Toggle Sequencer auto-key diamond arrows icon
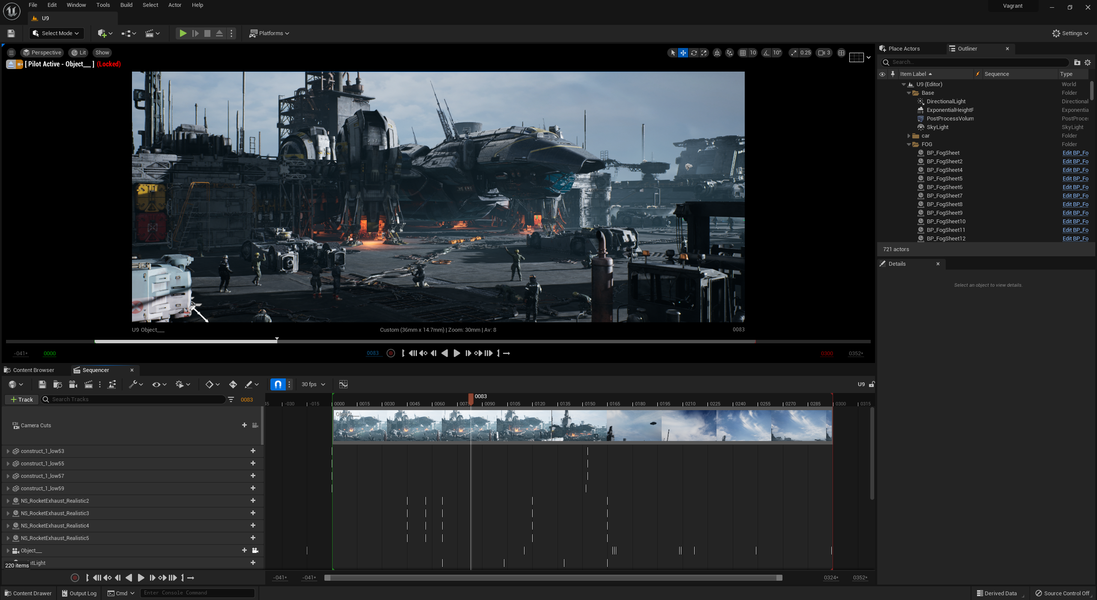The width and height of the screenshot is (1097, 600). 233,384
